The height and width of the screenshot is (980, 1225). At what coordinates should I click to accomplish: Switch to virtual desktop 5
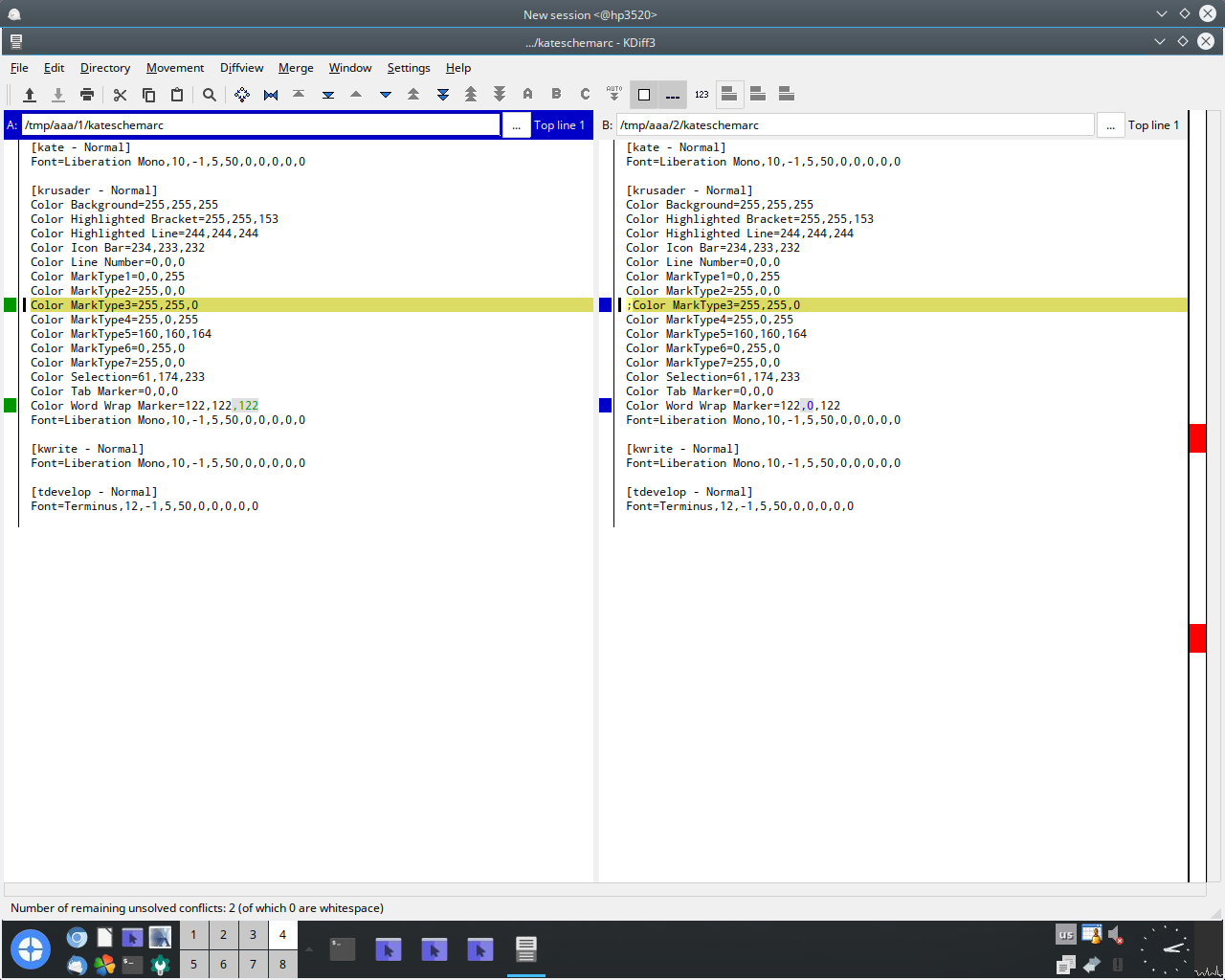pyautogui.click(x=193, y=964)
